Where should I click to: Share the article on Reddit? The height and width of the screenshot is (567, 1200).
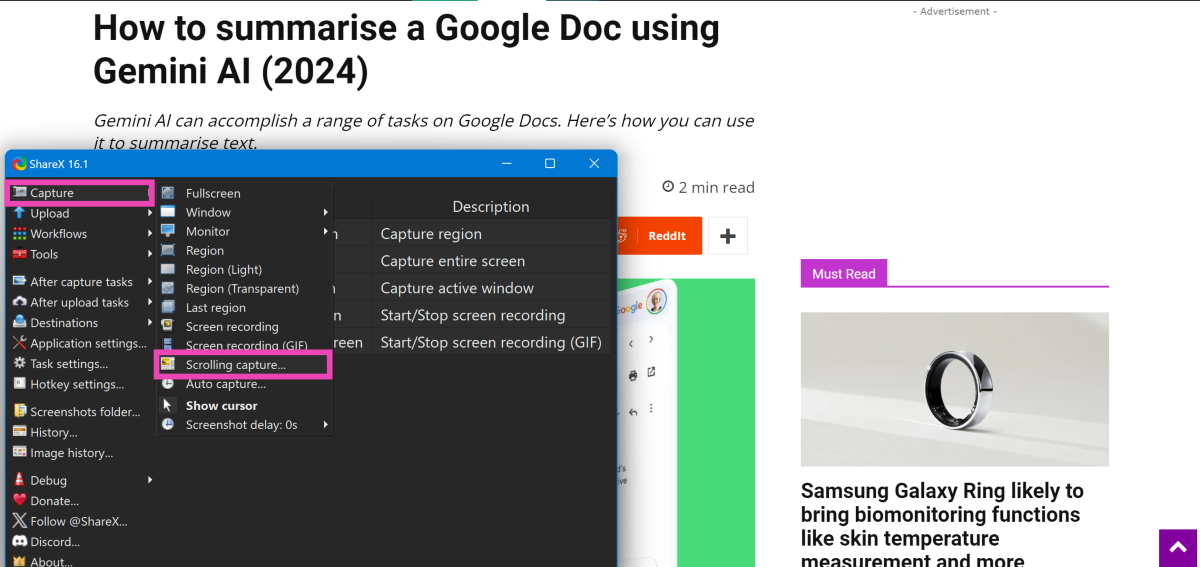pyautogui.click(x=658, y=236)
